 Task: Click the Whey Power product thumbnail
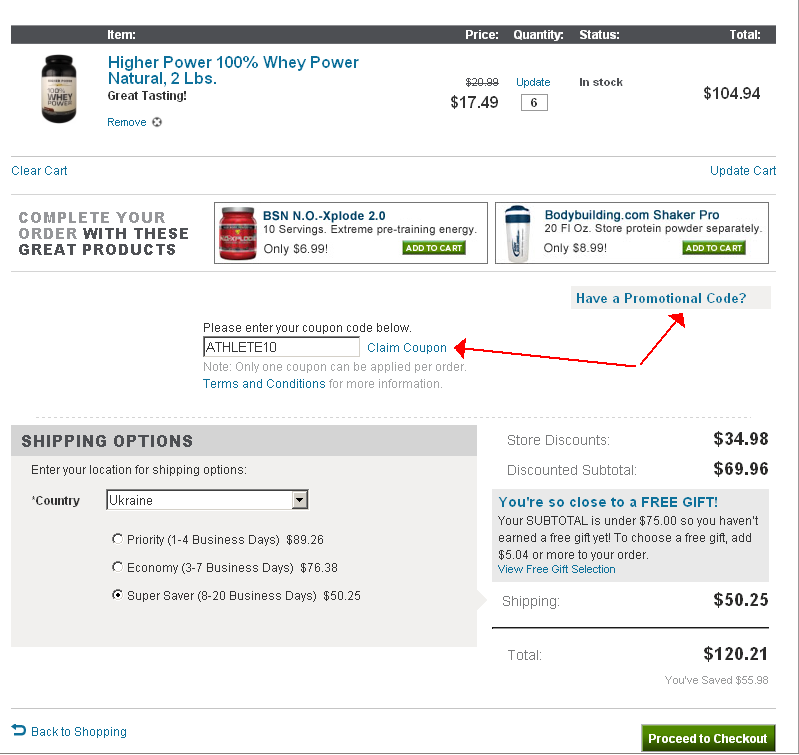pos(58,89)
